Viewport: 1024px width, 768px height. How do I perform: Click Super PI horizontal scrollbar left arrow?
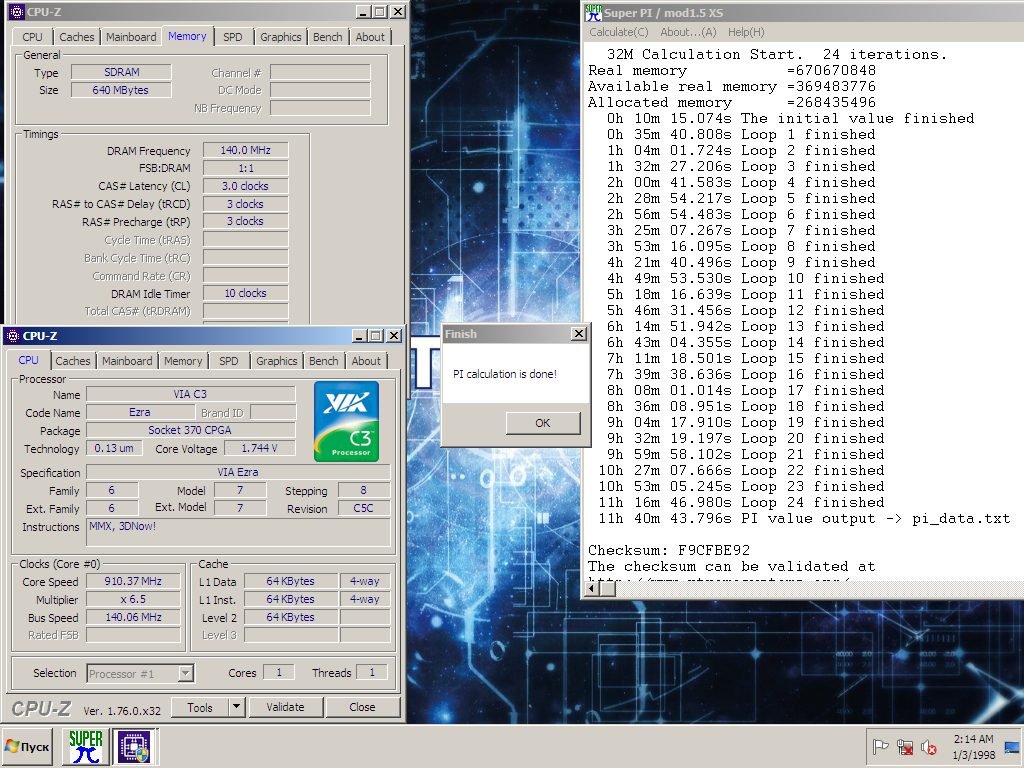point(592,588)
